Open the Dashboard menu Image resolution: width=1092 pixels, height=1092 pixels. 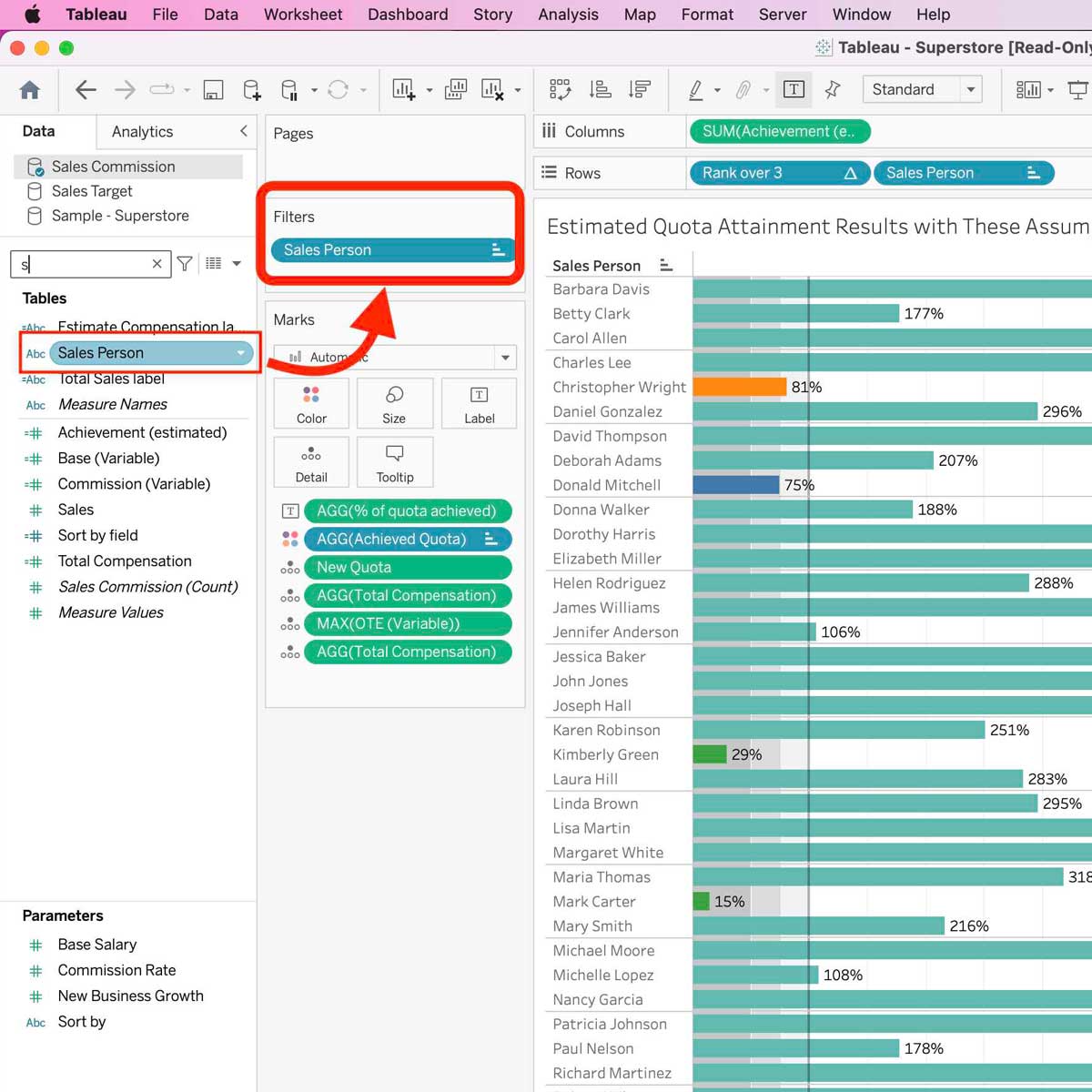(x=407, y=14)
